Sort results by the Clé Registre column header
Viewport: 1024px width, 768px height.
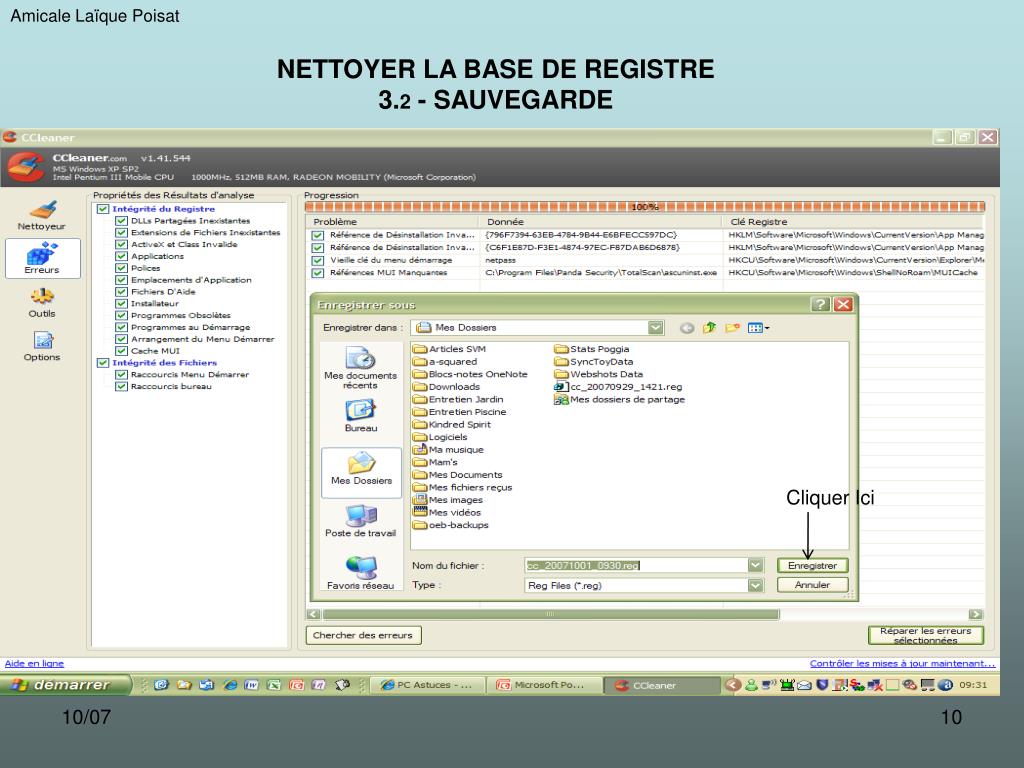[x=855, y=222]
